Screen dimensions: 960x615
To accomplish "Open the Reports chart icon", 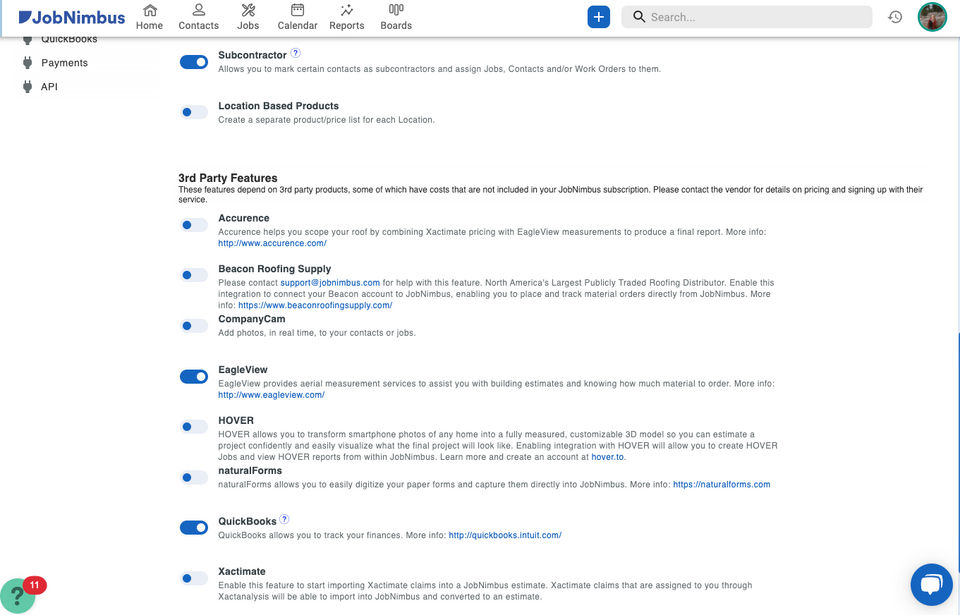I will coord(347,10).
